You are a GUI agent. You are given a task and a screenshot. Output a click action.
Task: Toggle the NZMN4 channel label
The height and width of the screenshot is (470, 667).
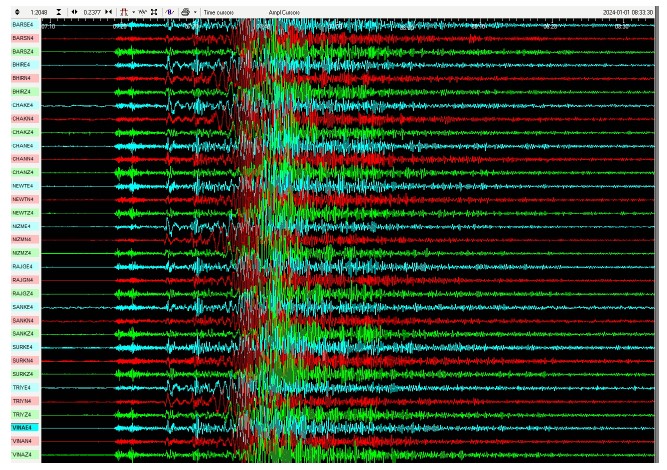(x=22, y=239)
